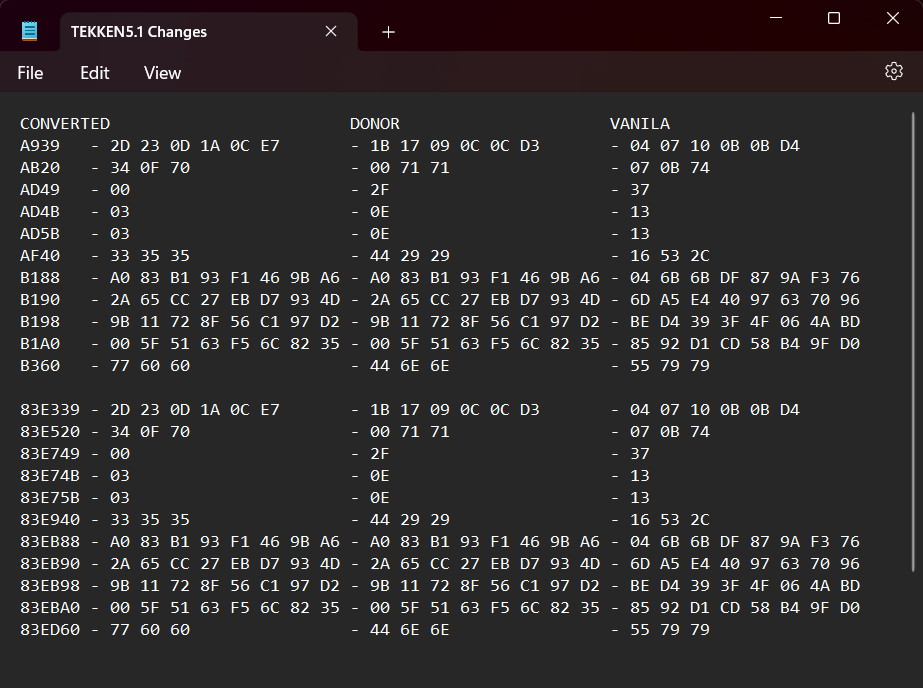
Task: Click on the A939 address text
Action: click(x=40, y=145)
